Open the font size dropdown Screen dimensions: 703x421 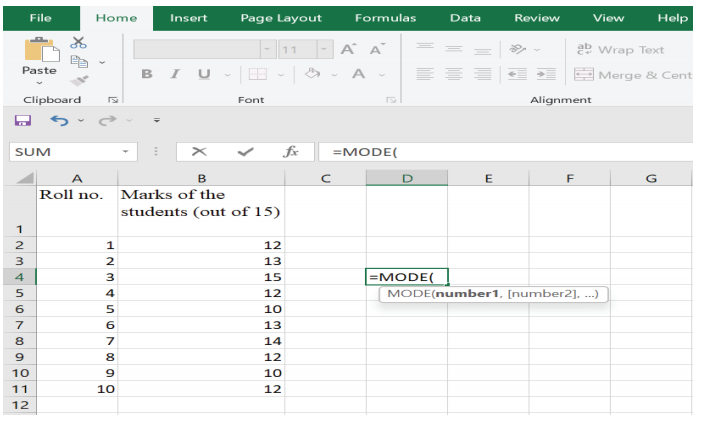click(x=326, y=49)
